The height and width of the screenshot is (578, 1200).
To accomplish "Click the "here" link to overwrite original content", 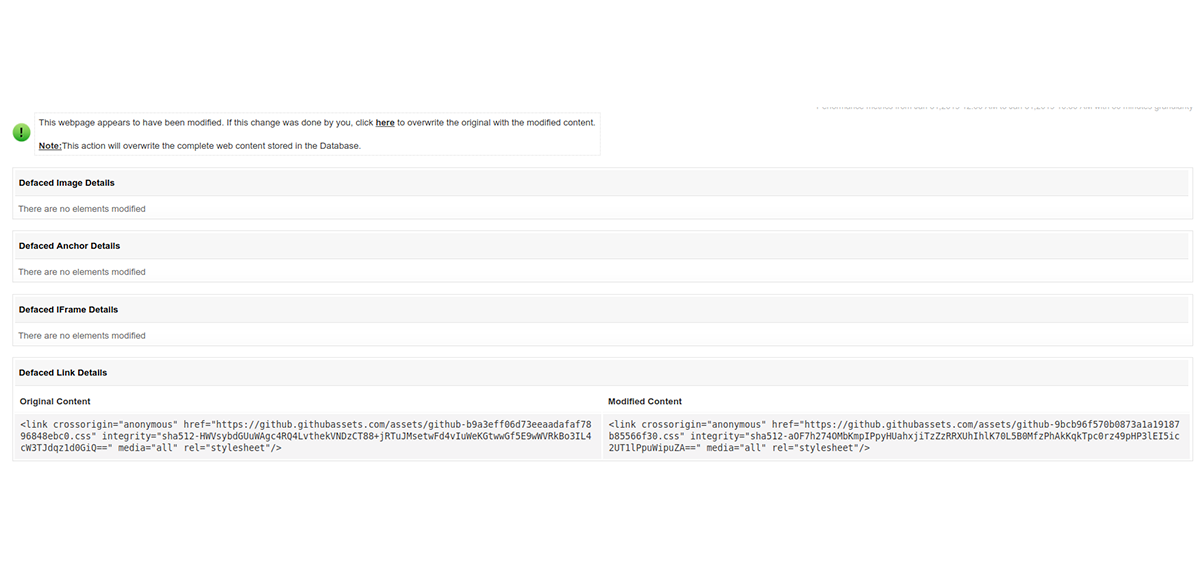I will [385, 122].
